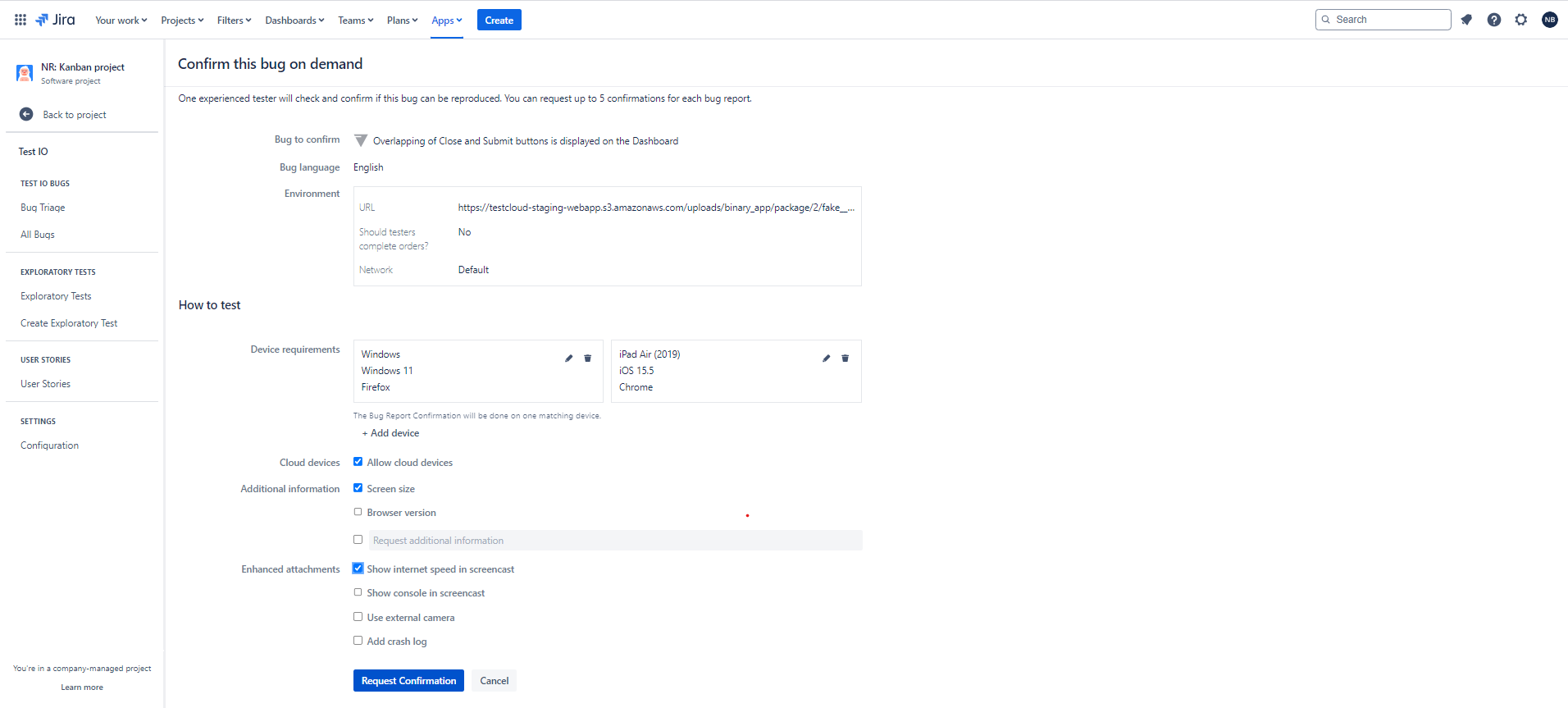Click the Cancel button
Viewport: 1568px width, 708px height.
pyautogui.click(x=495, y=681)
